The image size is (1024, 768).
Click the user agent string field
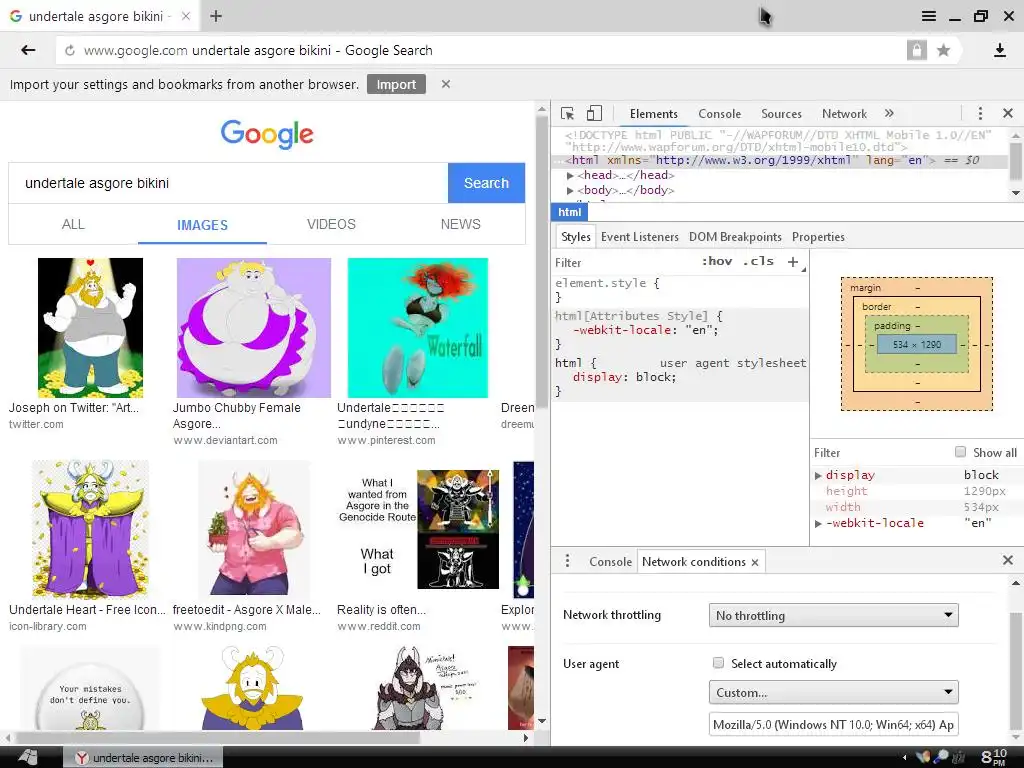click(x=833, y=724)
